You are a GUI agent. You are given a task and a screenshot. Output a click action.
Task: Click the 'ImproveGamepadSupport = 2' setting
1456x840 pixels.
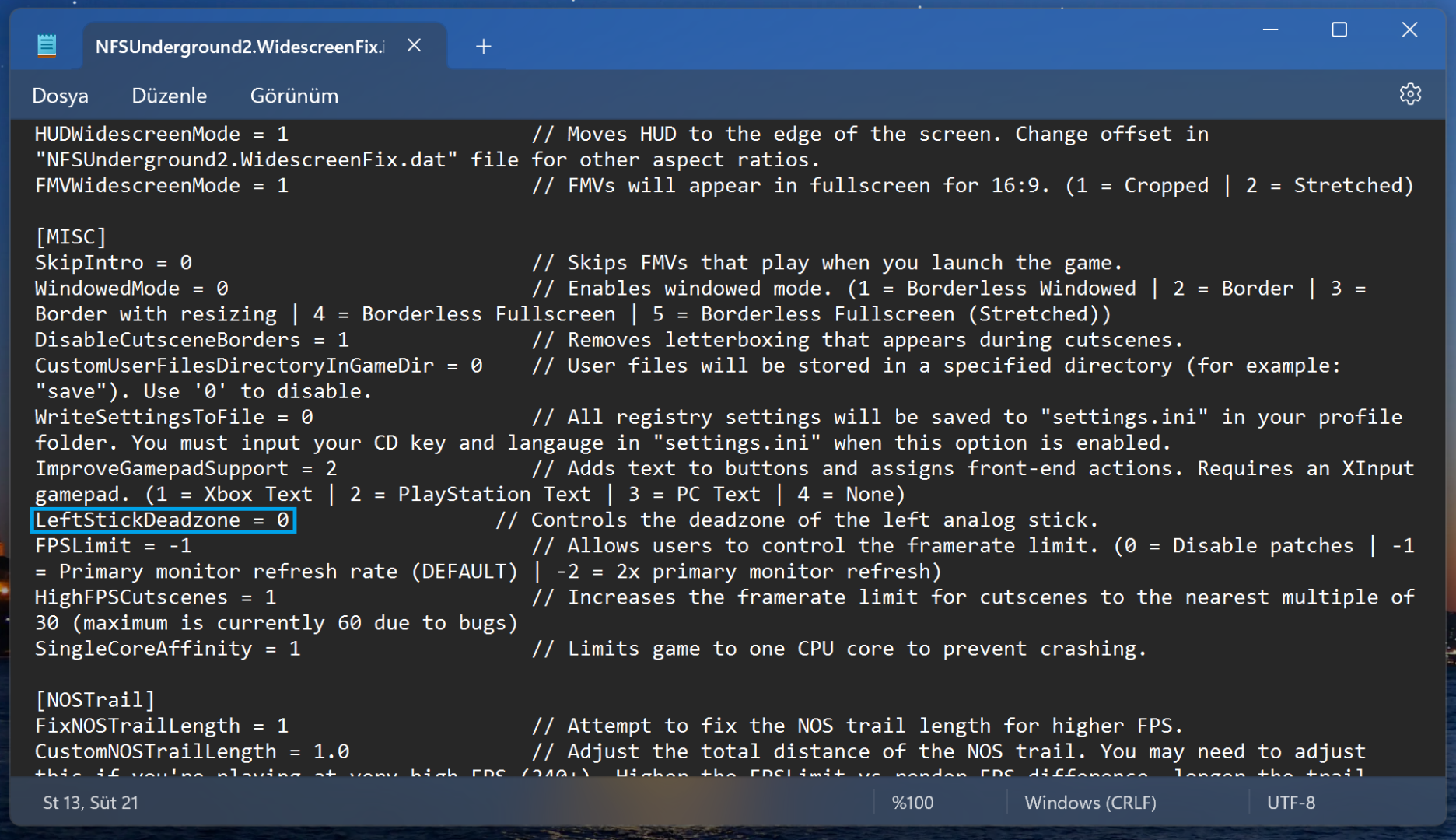click(186, 467)
